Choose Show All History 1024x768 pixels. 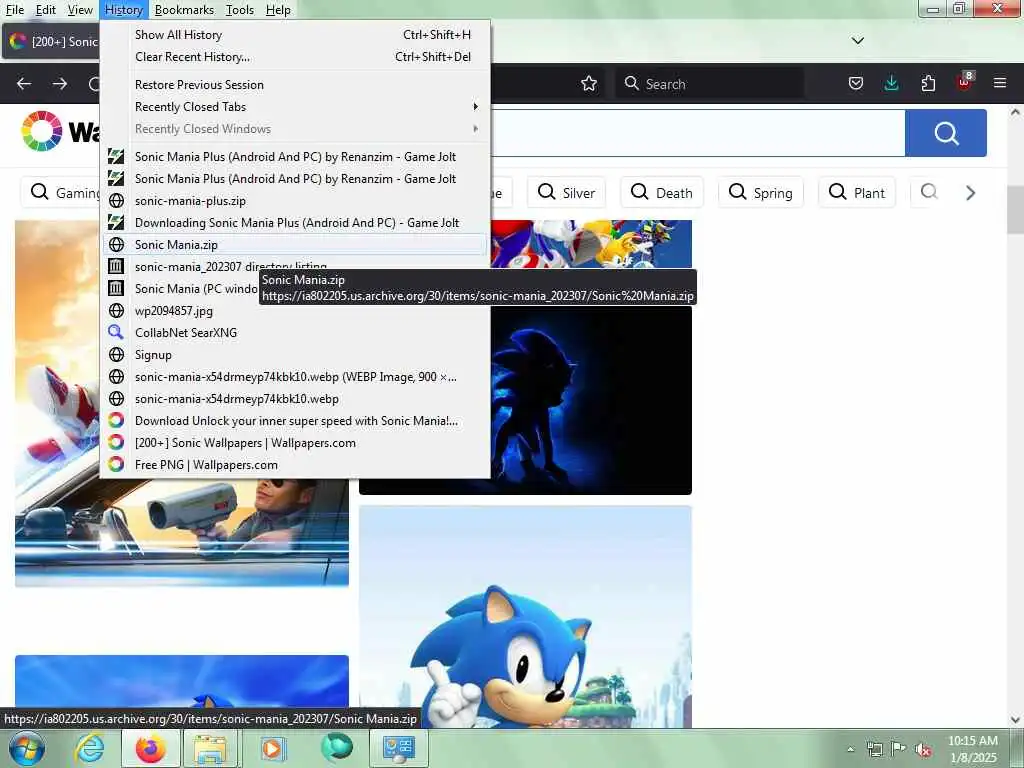(x=295, y=35)
